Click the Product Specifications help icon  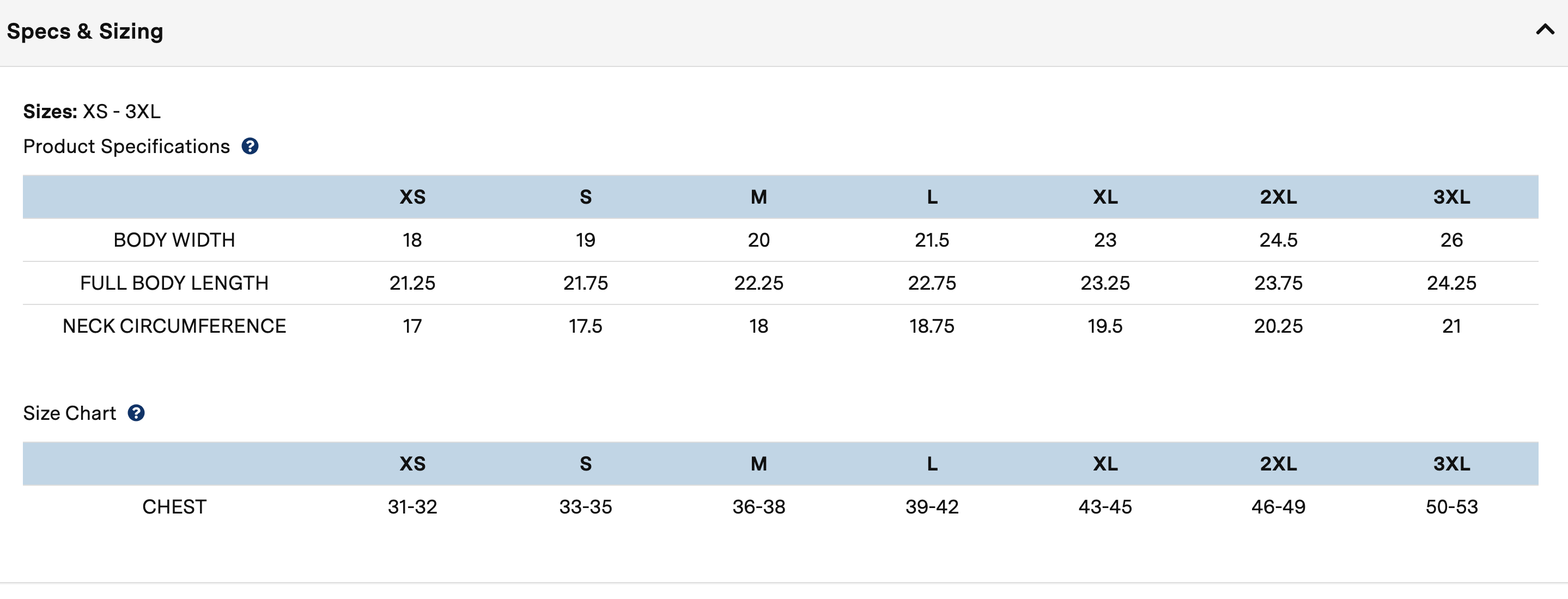click(x=250, y=146)
